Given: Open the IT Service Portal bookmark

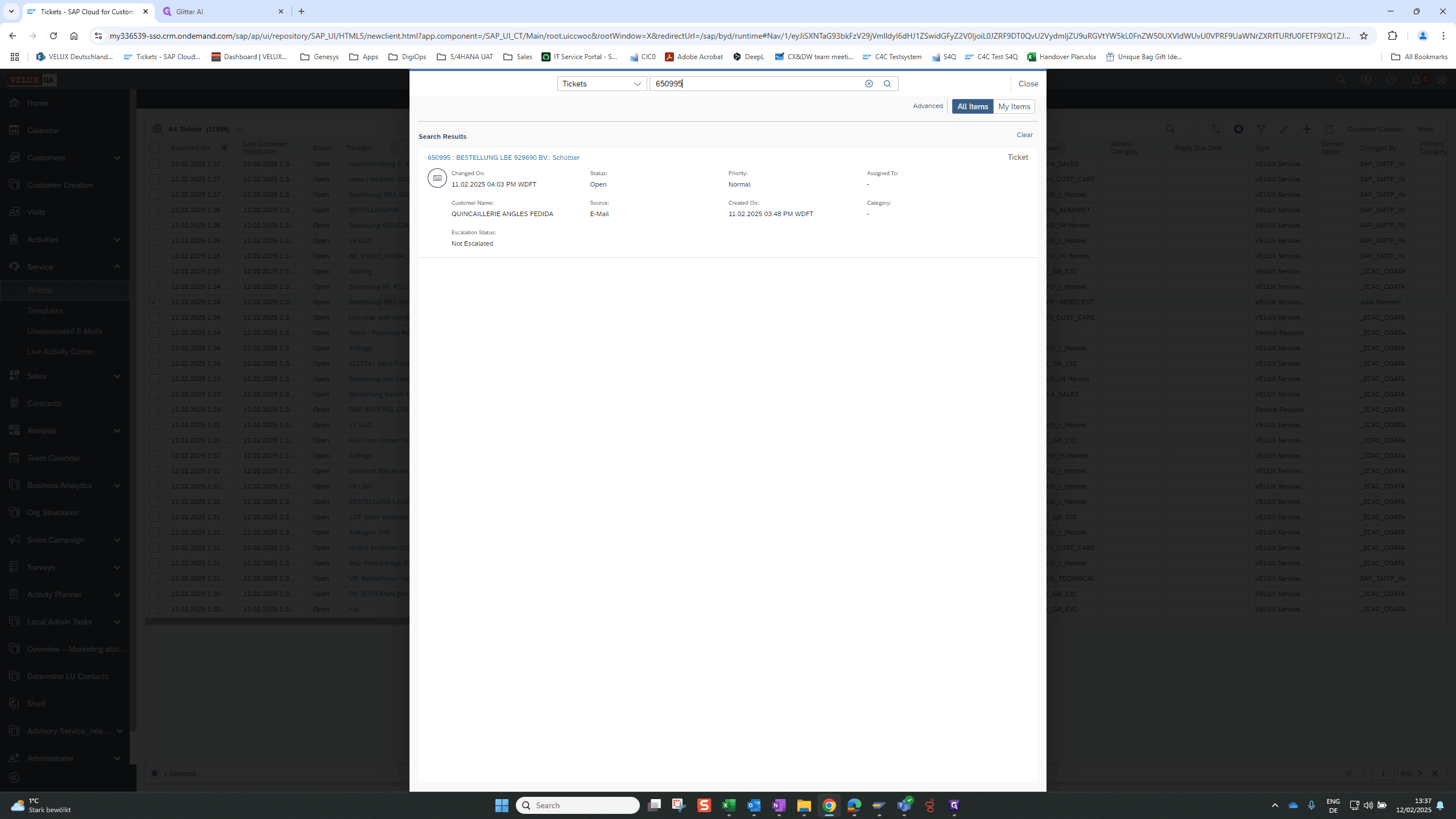Looking at the screenshot, I should (x=580, y=57).
